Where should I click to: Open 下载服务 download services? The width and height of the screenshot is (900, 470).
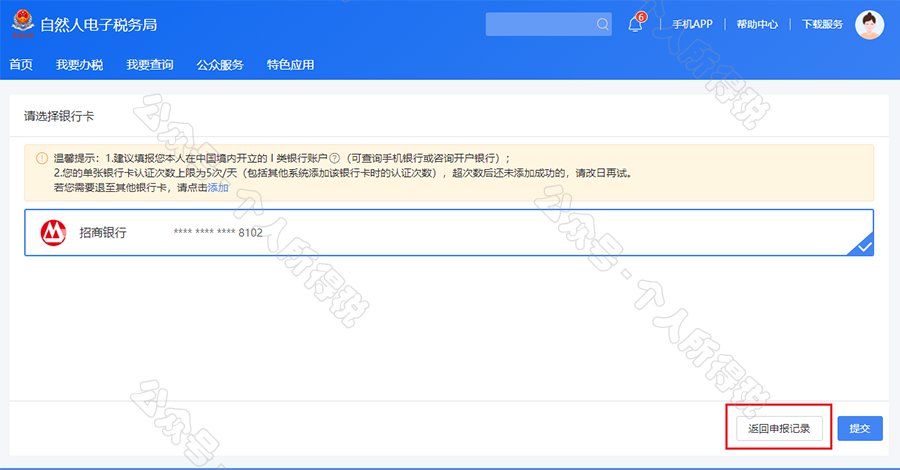pos(822,25)
